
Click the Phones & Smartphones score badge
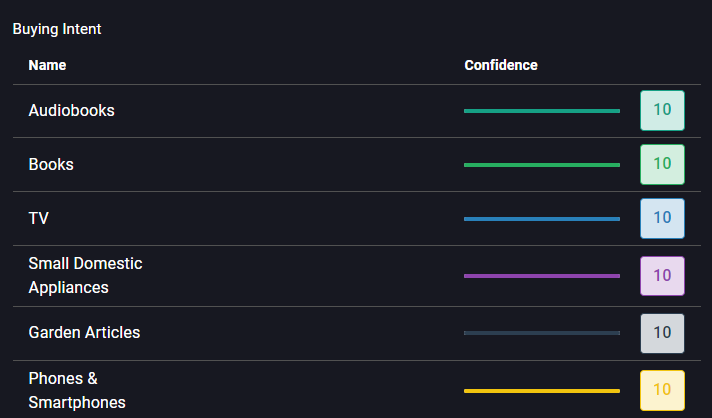coord(662,390)
